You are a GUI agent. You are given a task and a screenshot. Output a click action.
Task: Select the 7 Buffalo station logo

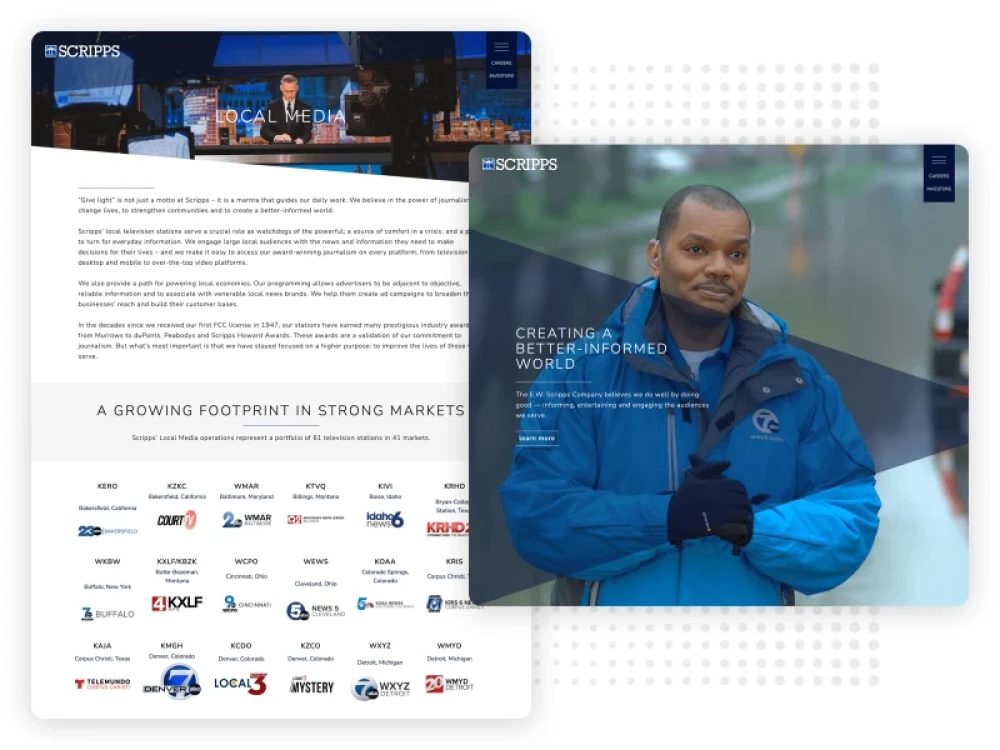[107, 613]
